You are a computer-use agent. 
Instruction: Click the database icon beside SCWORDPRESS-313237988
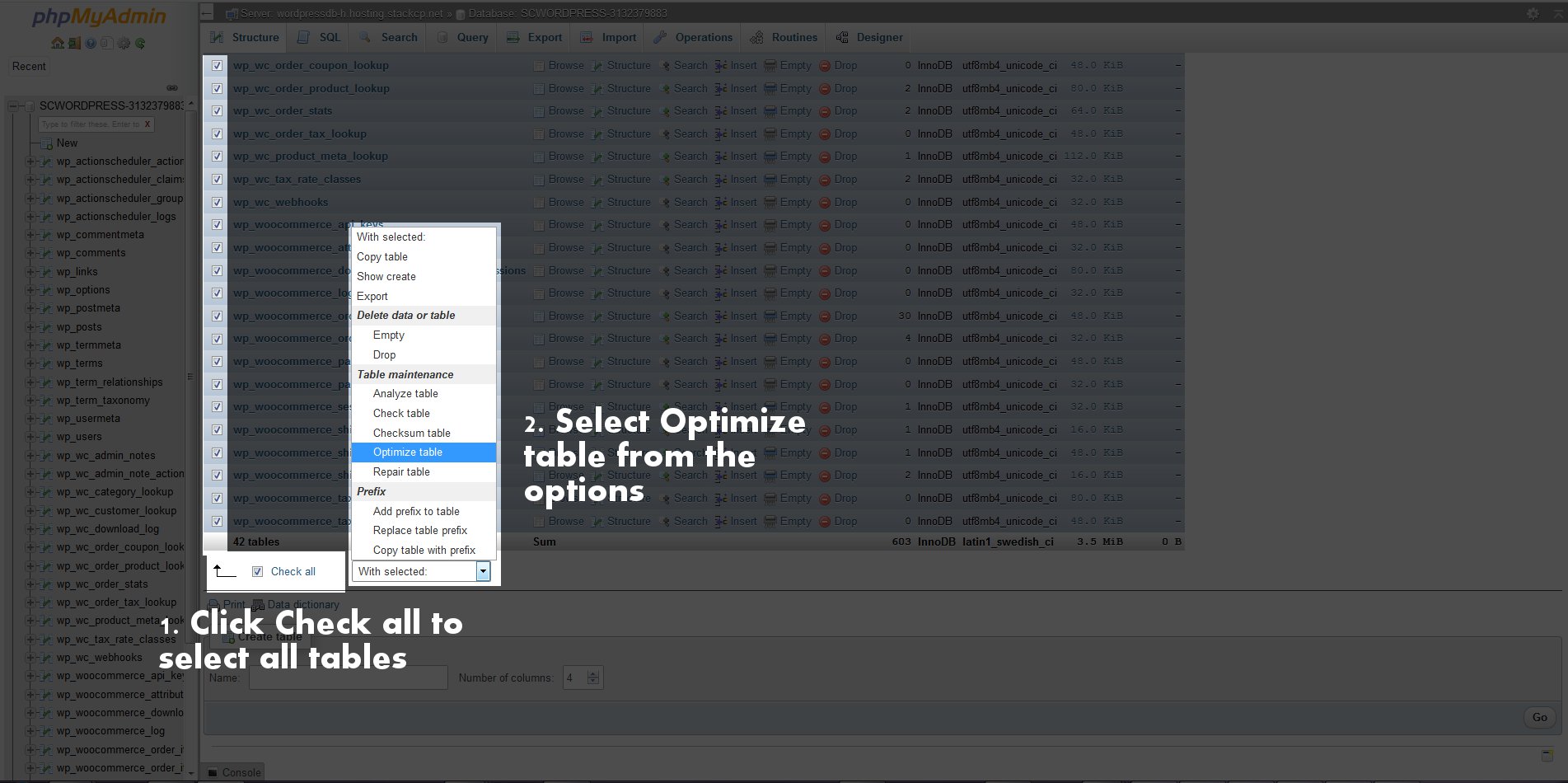click(x=30, y=106)
